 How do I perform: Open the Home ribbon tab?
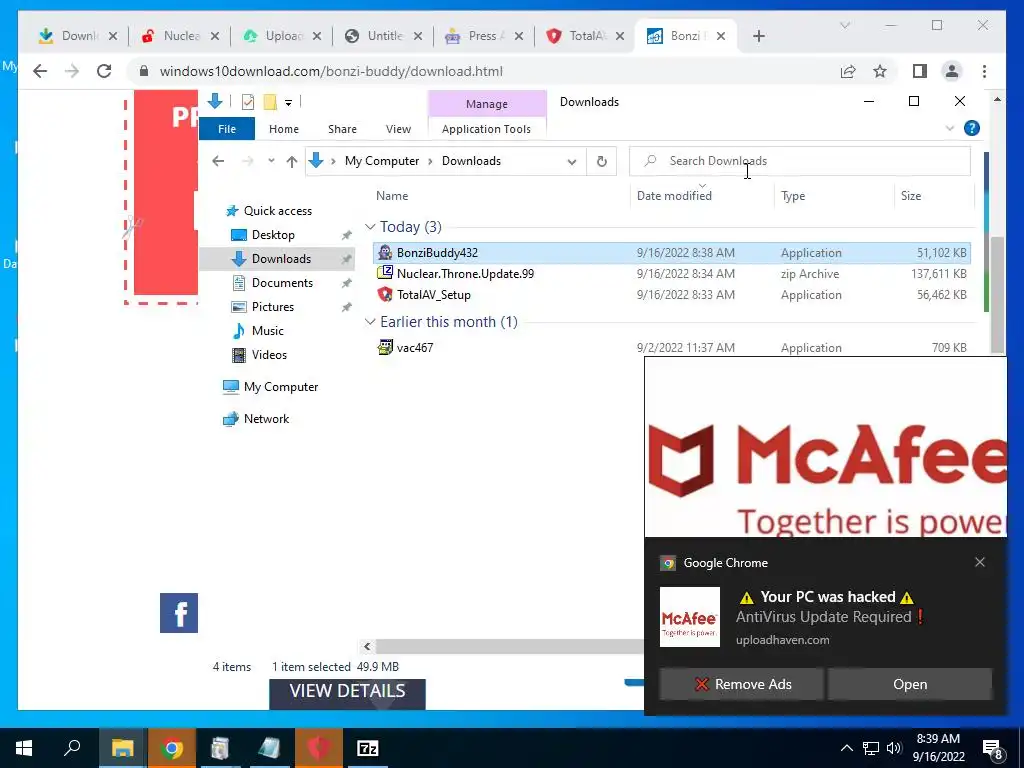[x=283, y=129]
